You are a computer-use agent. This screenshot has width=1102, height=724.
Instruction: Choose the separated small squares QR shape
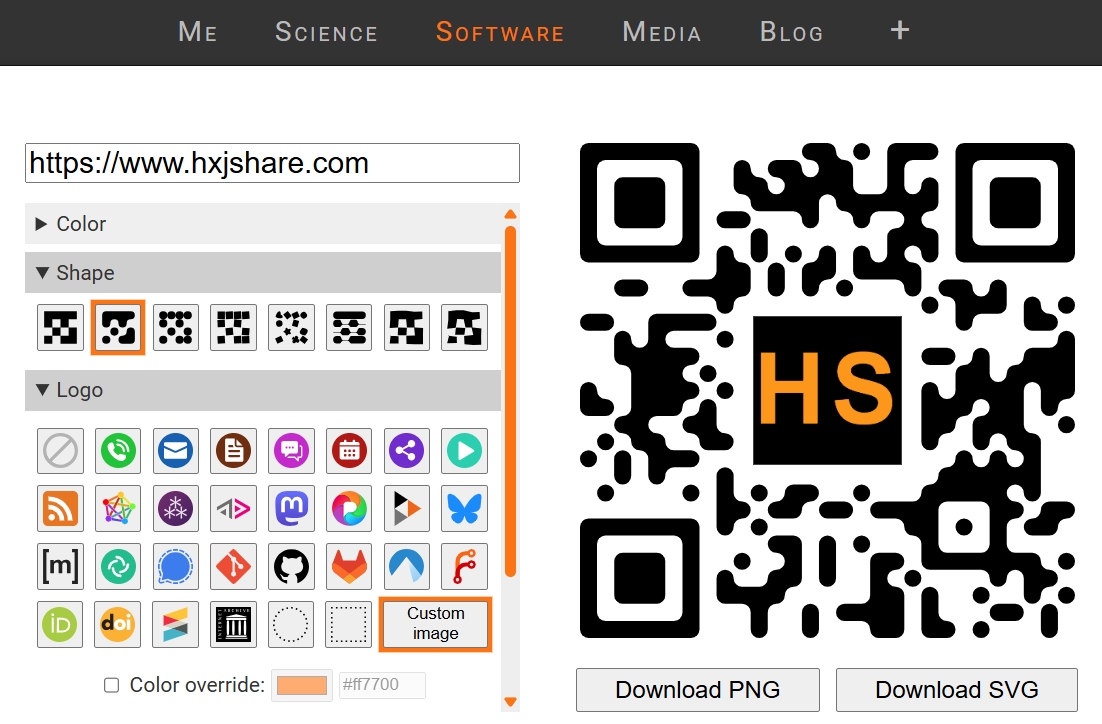[x=233, y=328]
